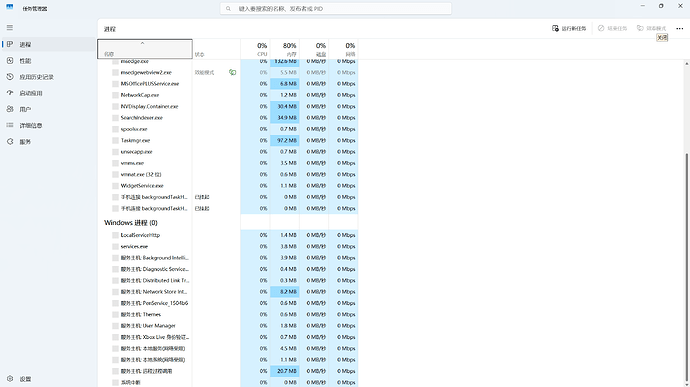Sort by the 网络 network column header
This screenshot has height=387, width=690.
point(343,49)
